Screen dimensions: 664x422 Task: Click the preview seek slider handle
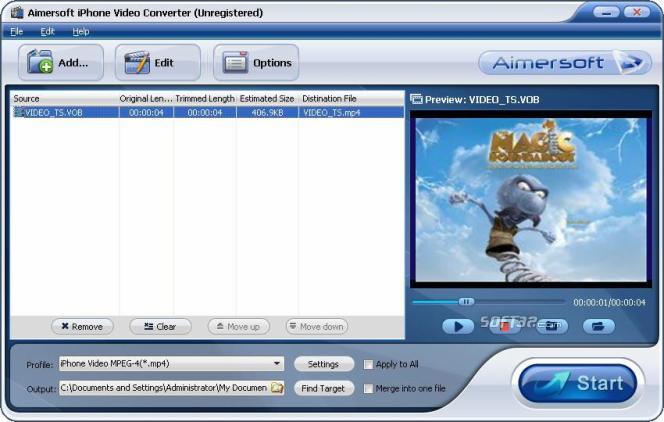(x=466, y=301)
